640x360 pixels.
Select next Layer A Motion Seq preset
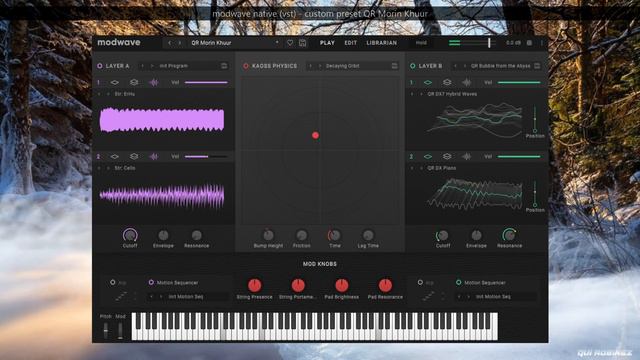pyautogui.click(x=161, y=297)
